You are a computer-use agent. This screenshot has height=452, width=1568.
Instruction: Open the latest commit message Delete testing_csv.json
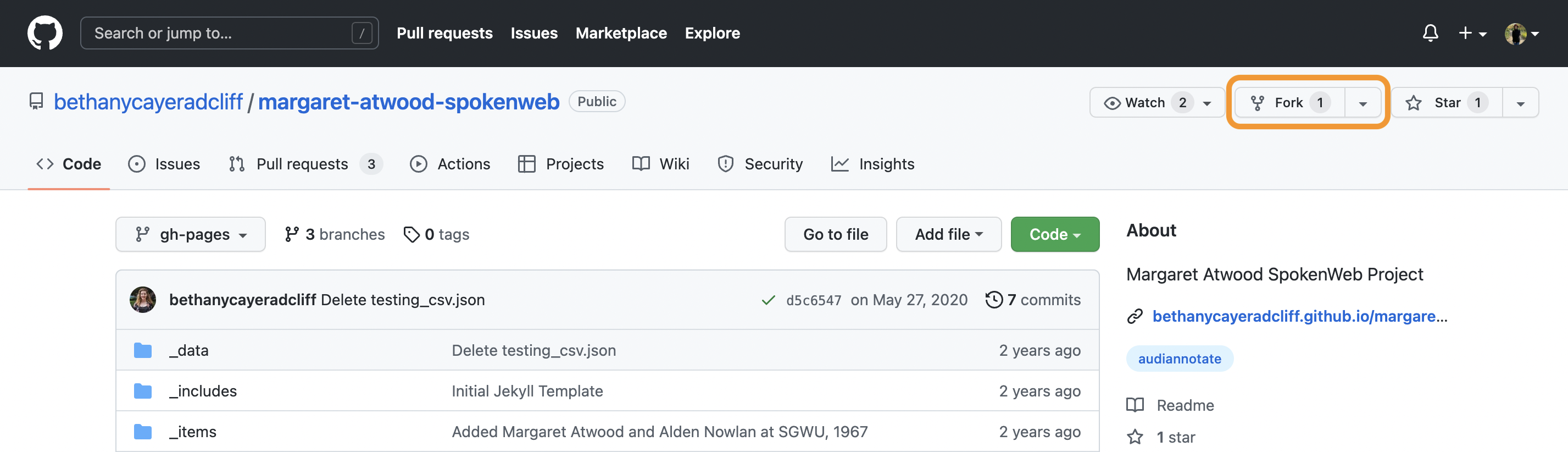click(x=402, y=300)
